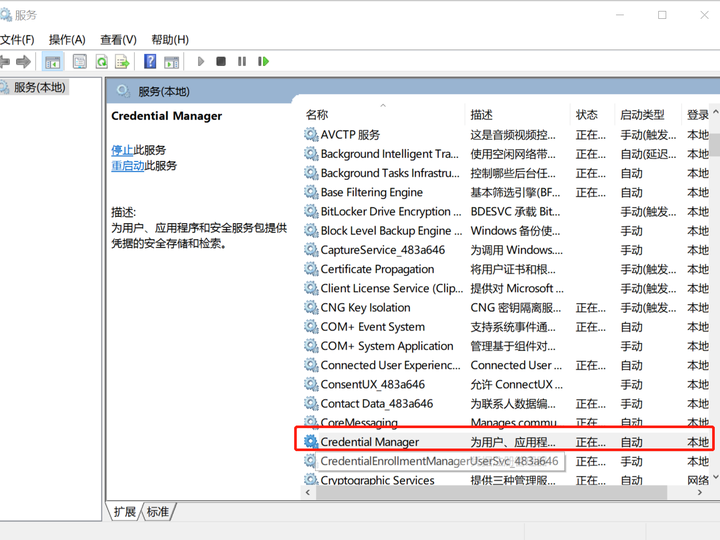Switch to the 标准 tab
The height and width of the screenshot is (540, 720).
pos(158,512)
